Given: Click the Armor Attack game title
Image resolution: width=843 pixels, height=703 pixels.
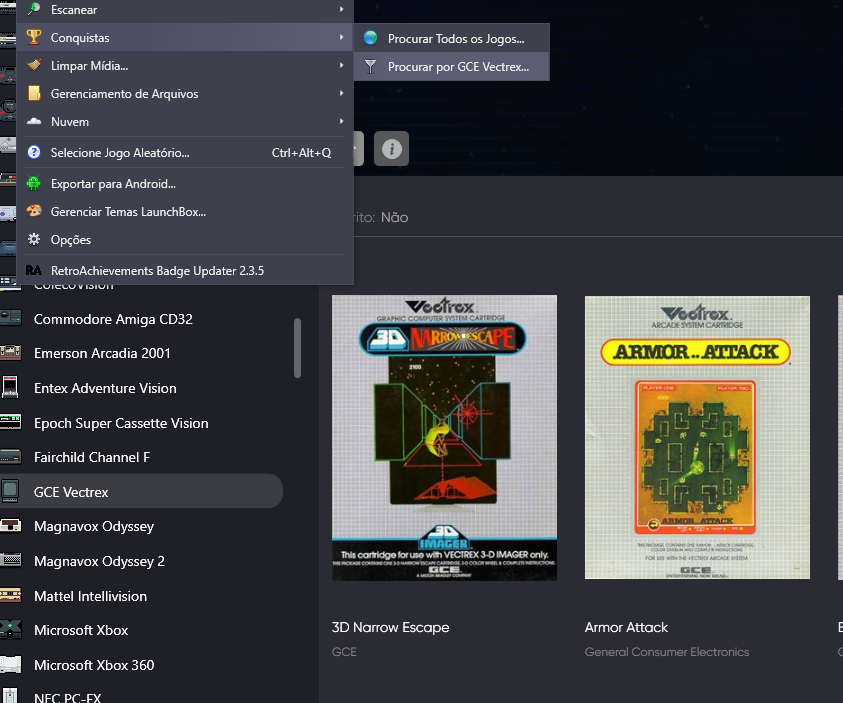Looking at the screenshot, I should [626, 627].
